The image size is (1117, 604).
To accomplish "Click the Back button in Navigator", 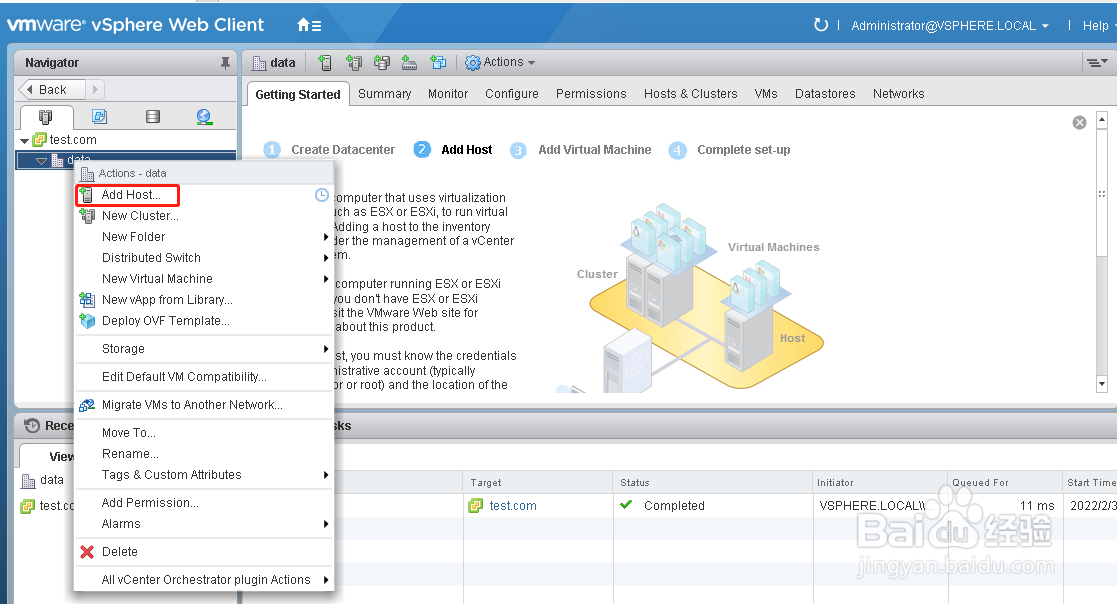I will (51, 89).
